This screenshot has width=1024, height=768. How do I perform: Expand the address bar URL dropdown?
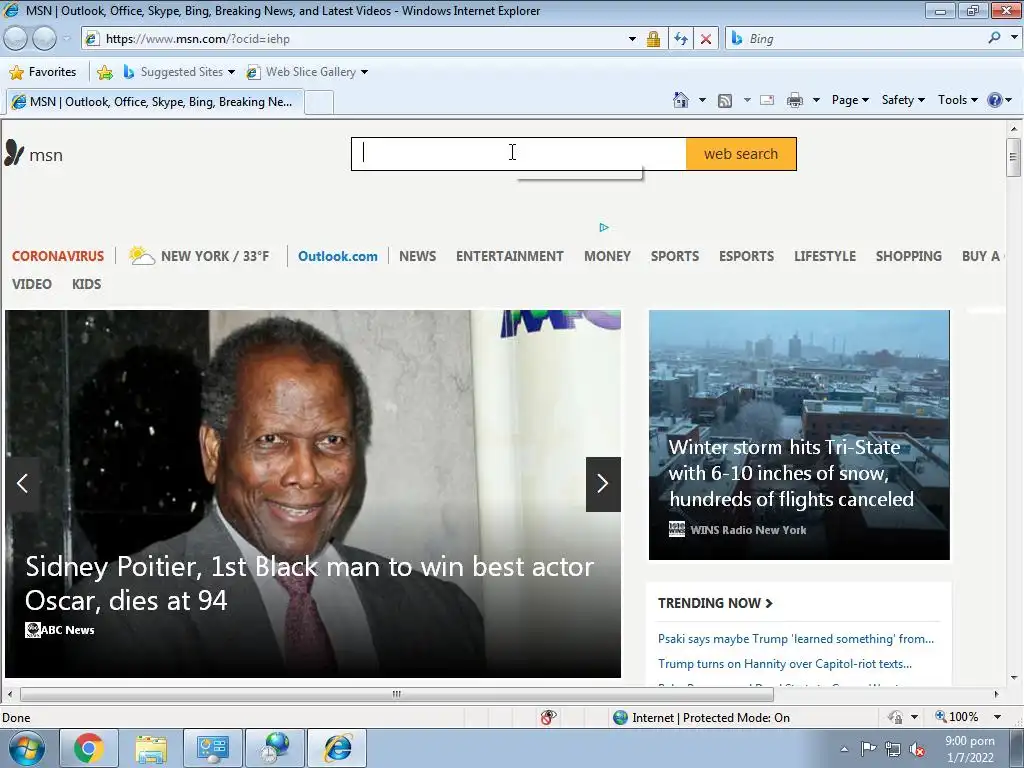[x=632, y=39]
